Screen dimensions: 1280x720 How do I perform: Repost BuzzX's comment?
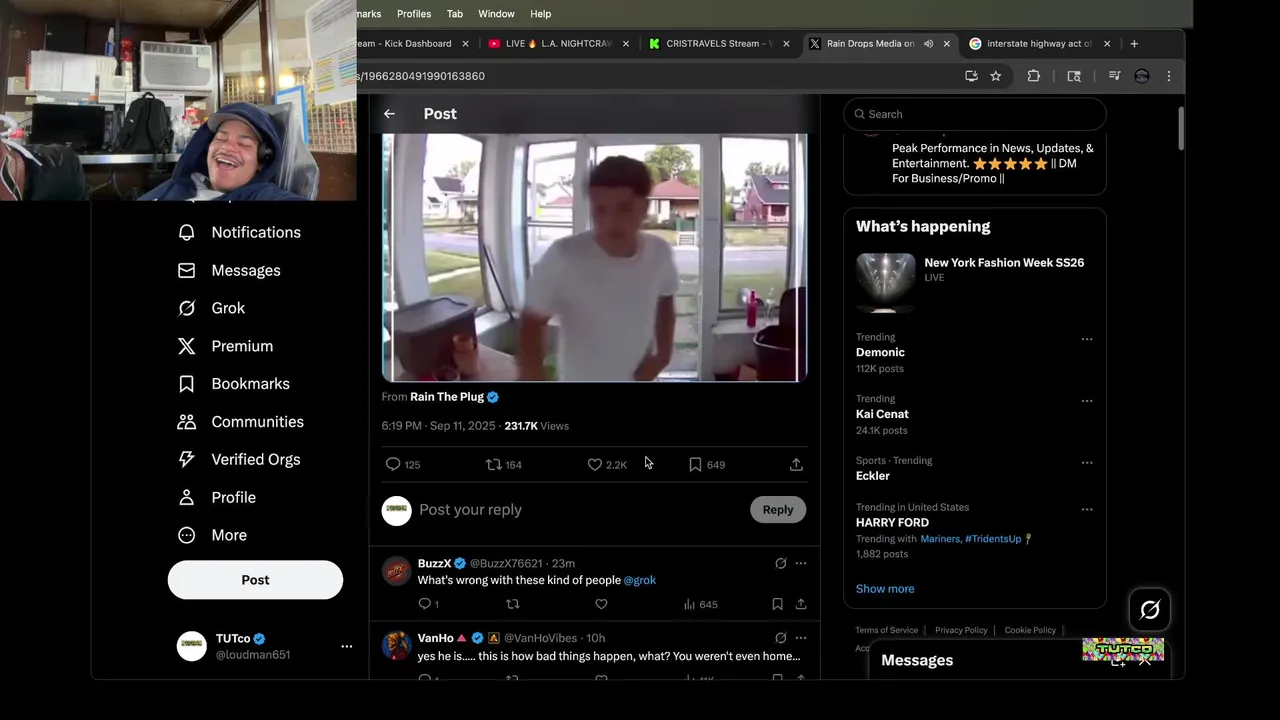513,604
